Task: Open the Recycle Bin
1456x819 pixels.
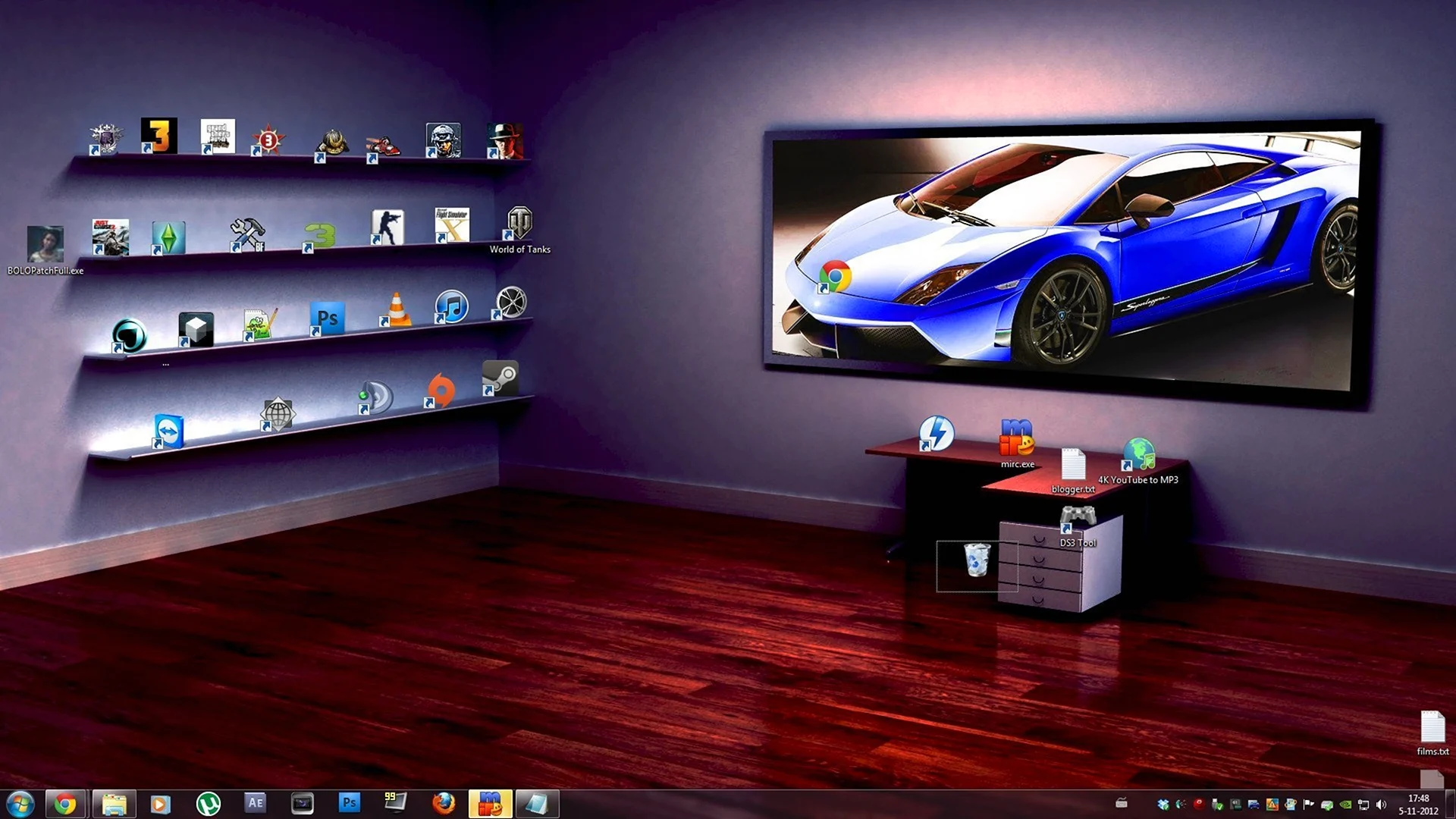Action: (977, 560)
